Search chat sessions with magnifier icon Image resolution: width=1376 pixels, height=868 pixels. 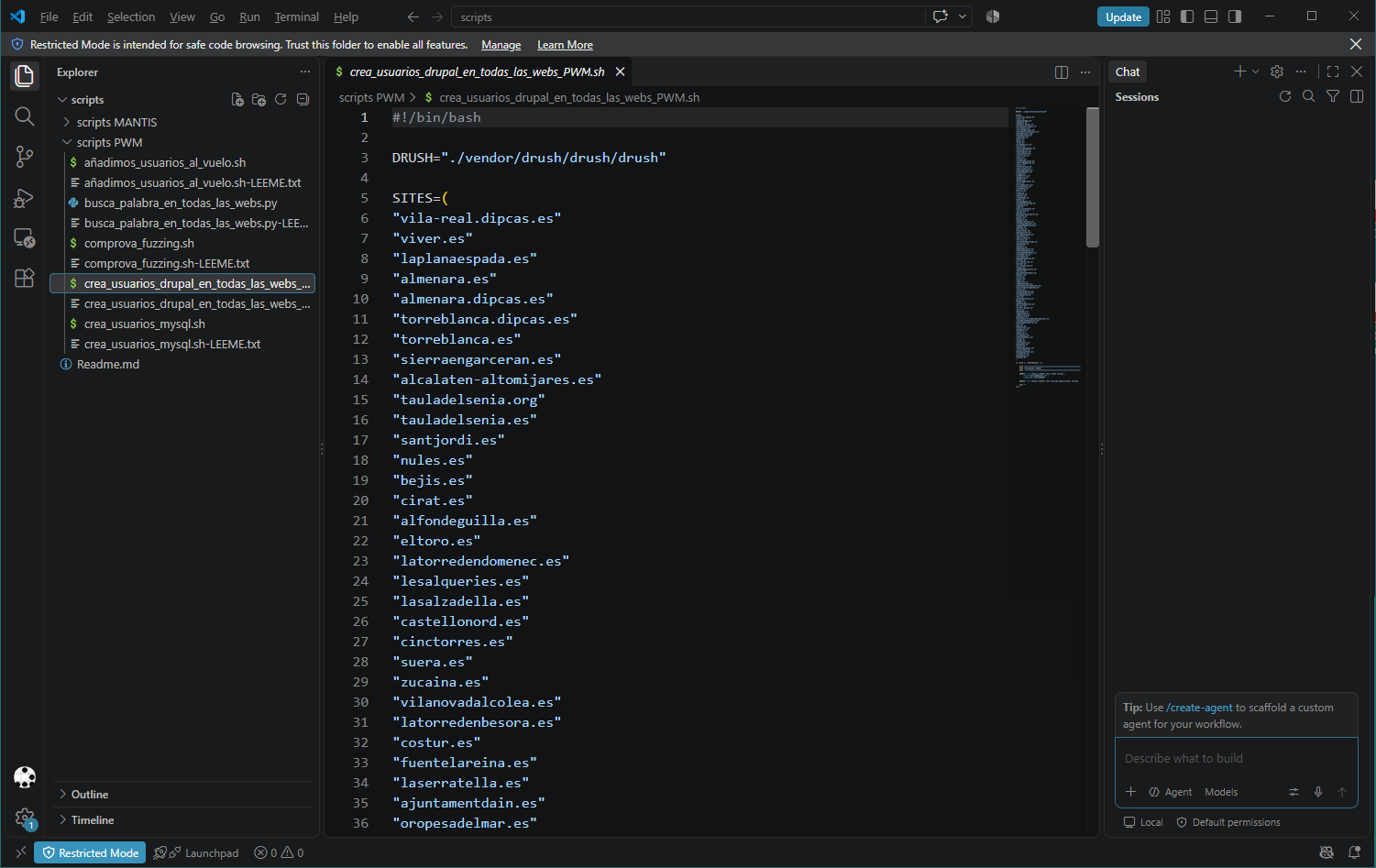click(1309, 96)
